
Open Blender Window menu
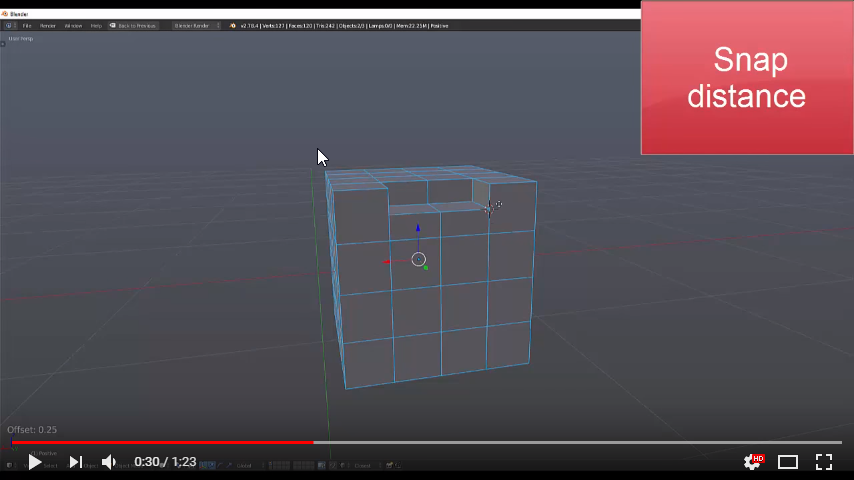(x=73, y=26)
